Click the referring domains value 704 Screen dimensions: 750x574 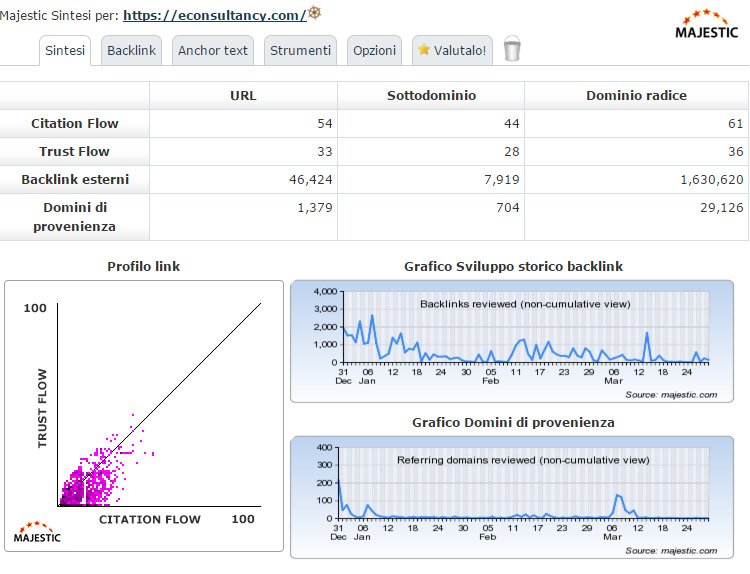(507, 208)
